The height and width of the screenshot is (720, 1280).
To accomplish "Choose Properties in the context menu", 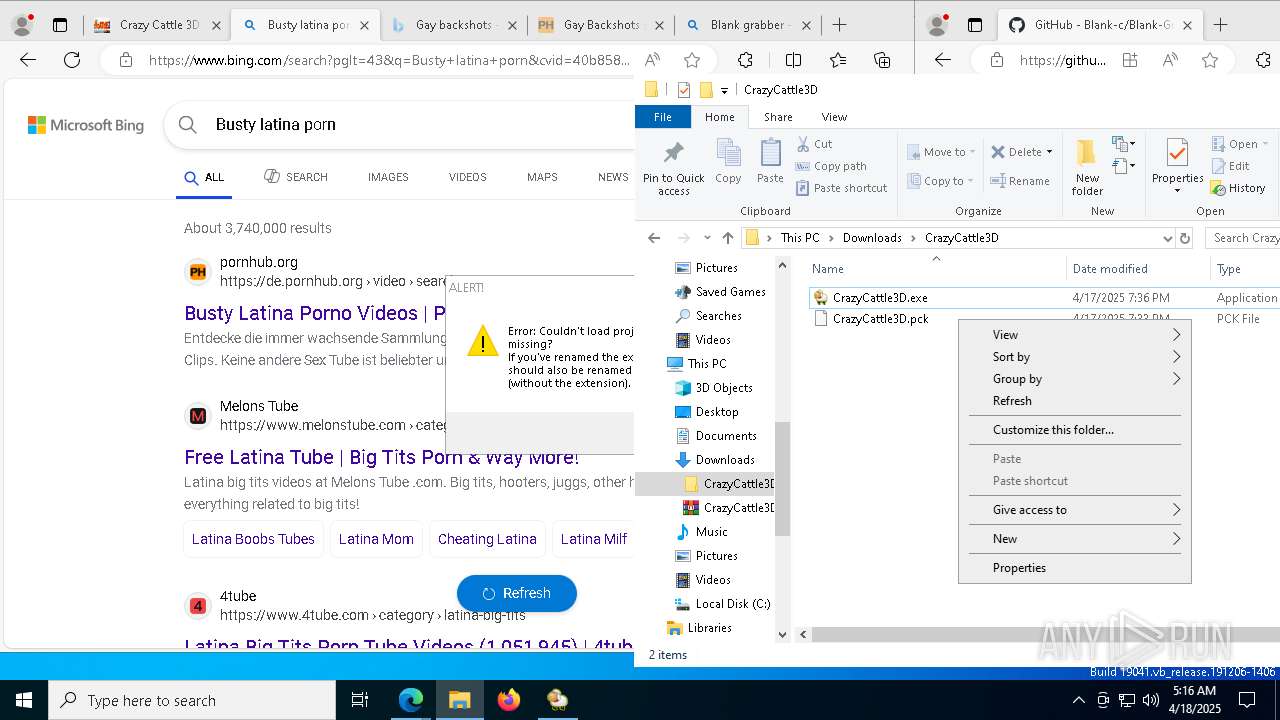I will tap(1075, 568).
